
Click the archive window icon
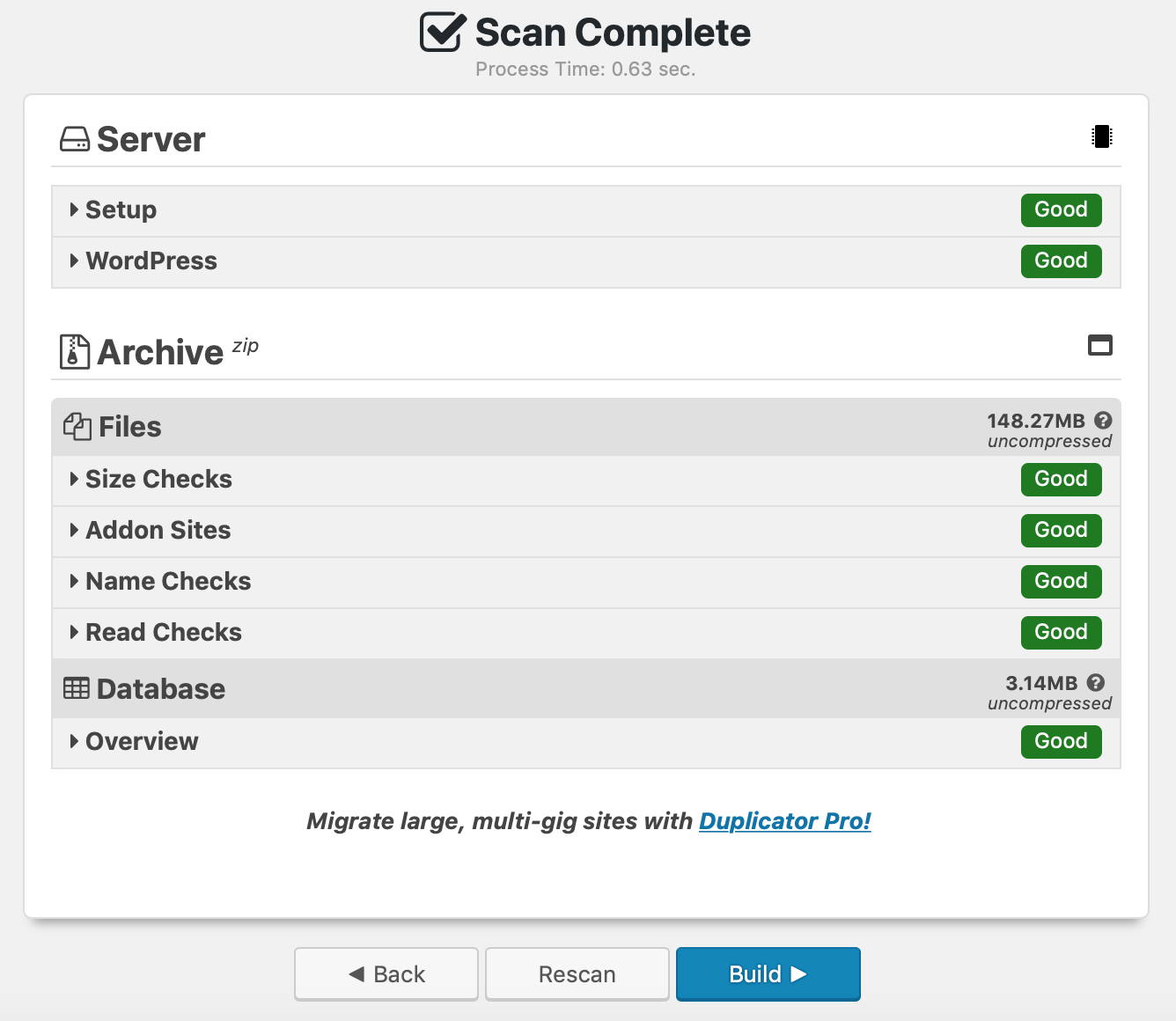1100,345
